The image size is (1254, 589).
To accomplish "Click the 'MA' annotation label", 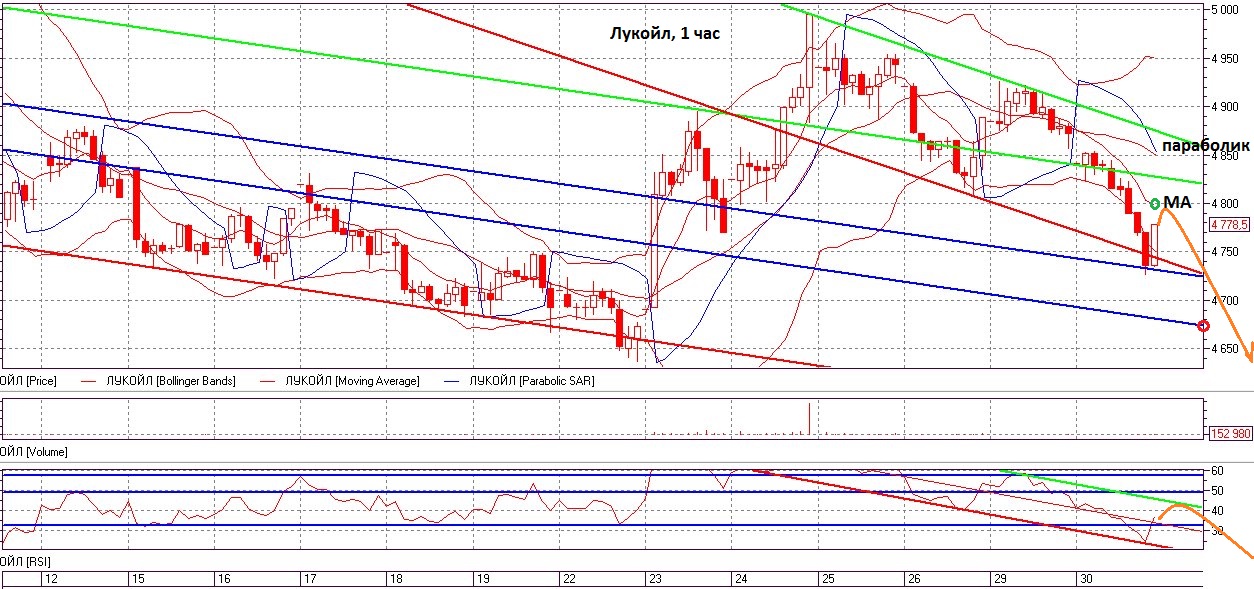I will click(x=1177, y=202).
